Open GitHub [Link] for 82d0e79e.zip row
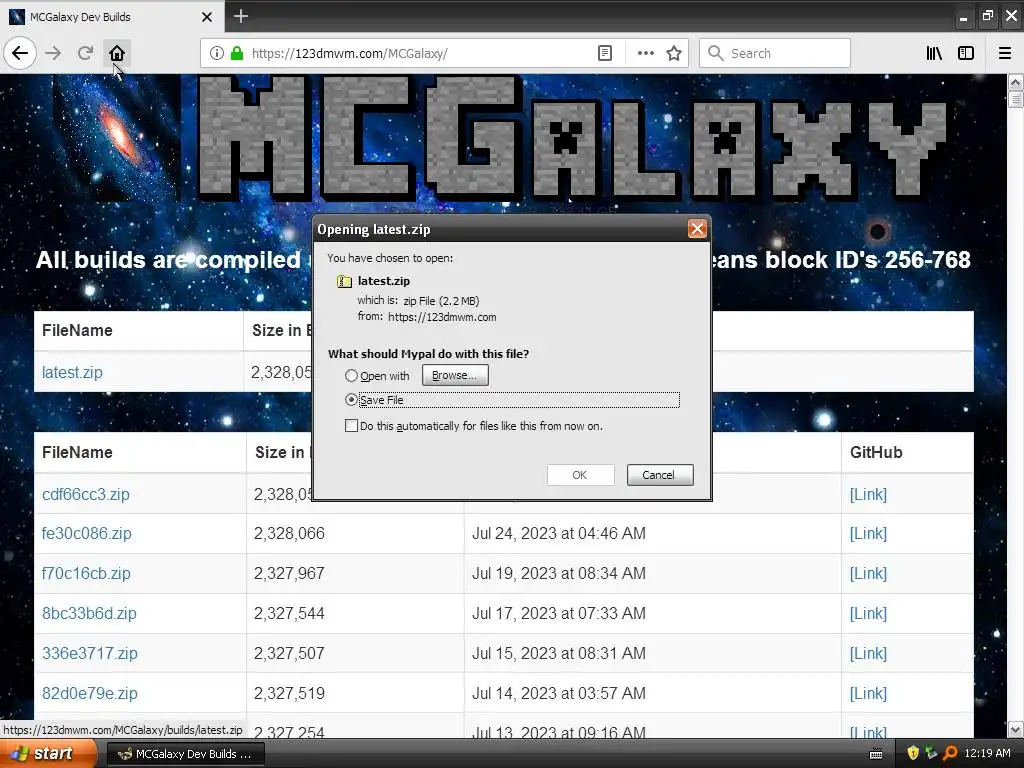The image size is (1024, 768). (x=868, y=693)
